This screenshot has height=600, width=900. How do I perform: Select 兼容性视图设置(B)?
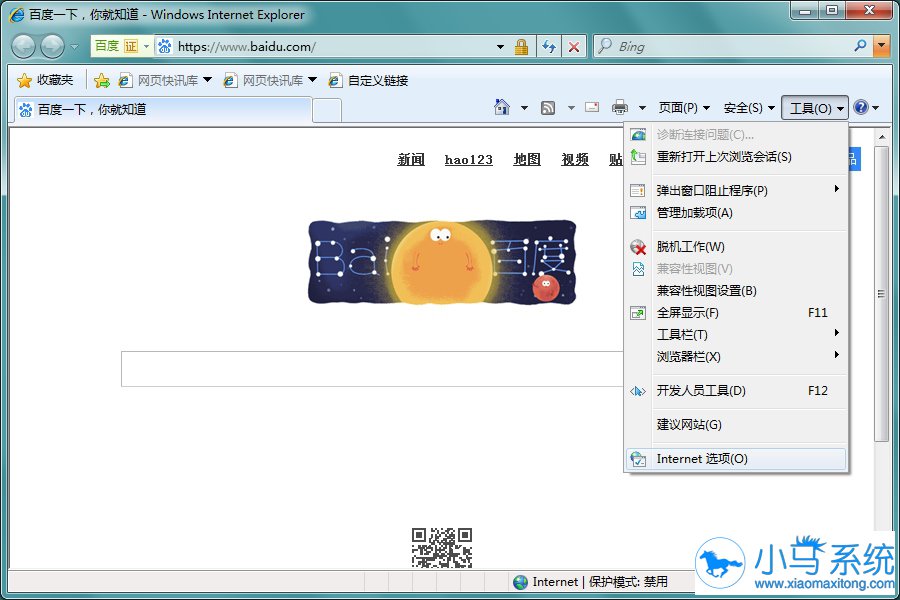pyautogui.click(x=736, y=291)
